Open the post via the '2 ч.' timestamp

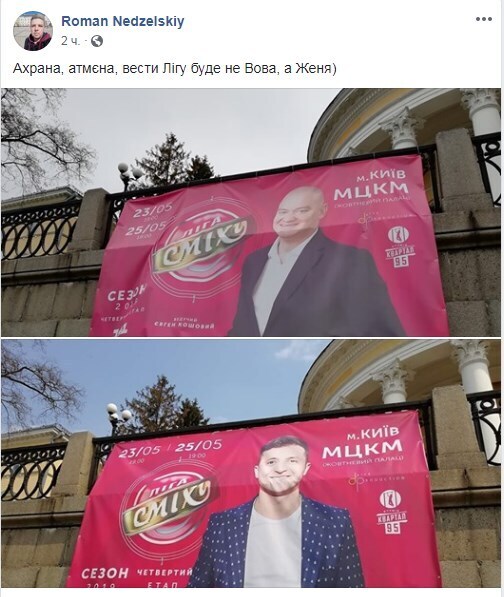click(x=70, y=41)
